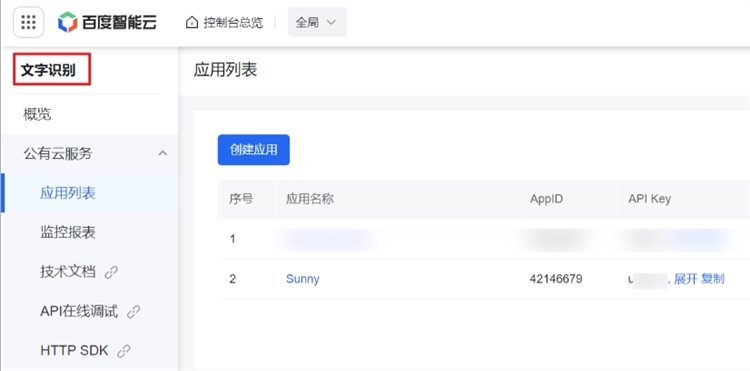Open API在线调试 in the sidebar
Screen dimensions: 750x371
(x=79, y=312)
